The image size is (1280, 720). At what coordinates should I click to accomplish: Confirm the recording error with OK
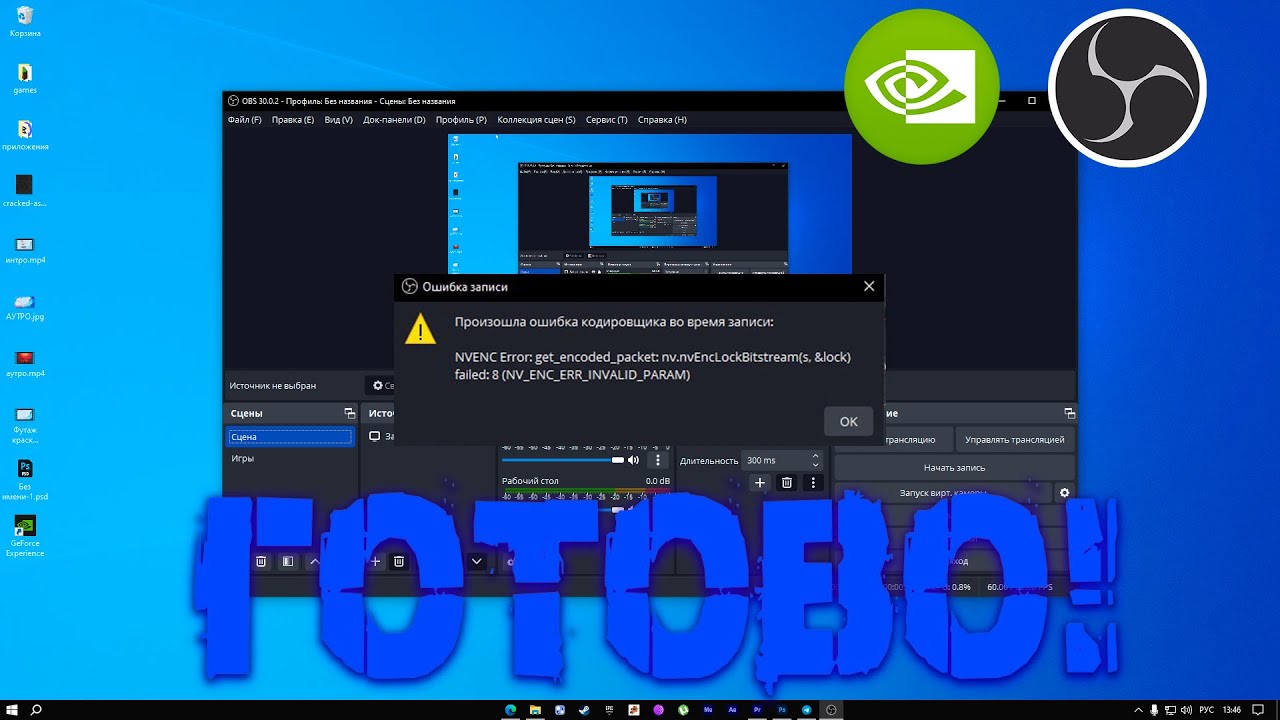click(x=849, y=421)
